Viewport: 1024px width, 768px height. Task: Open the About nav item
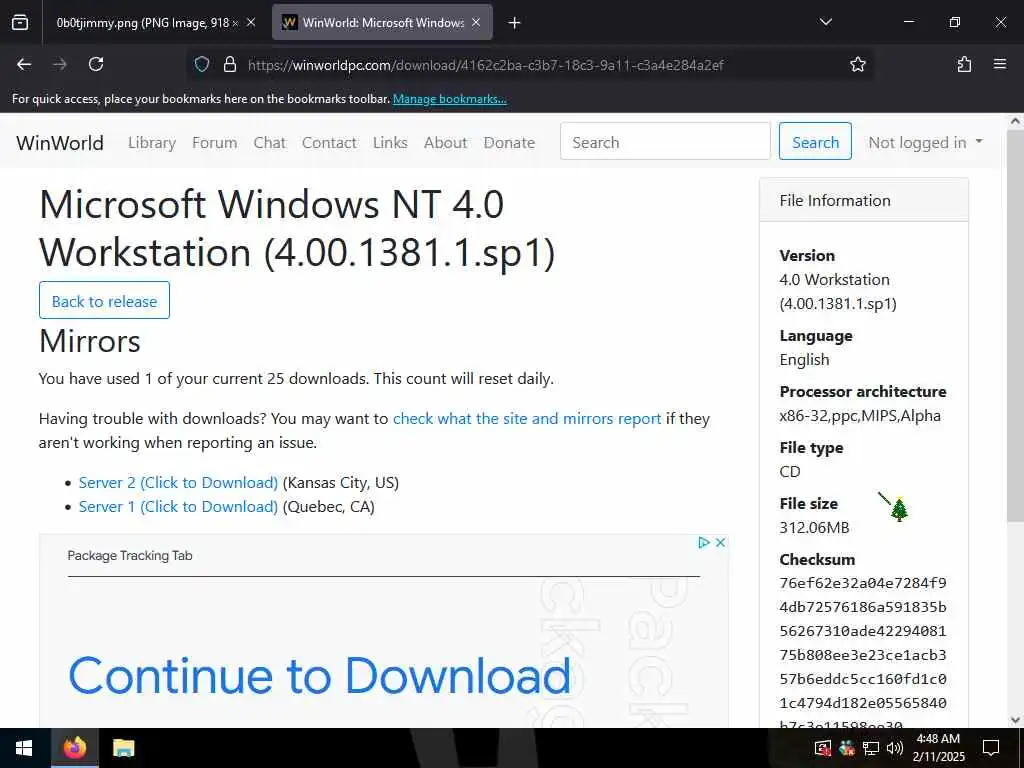(x=445, y=142)
